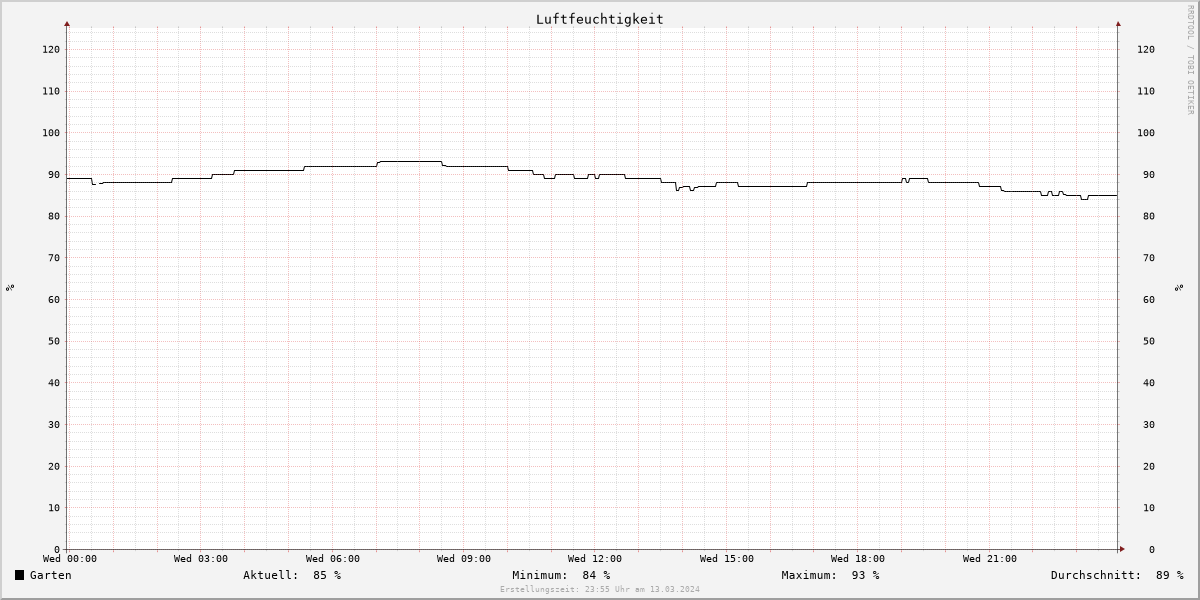Click the 10 label on the left axis
Viewport: 1200px width, 600px height.
coord(54,508)
